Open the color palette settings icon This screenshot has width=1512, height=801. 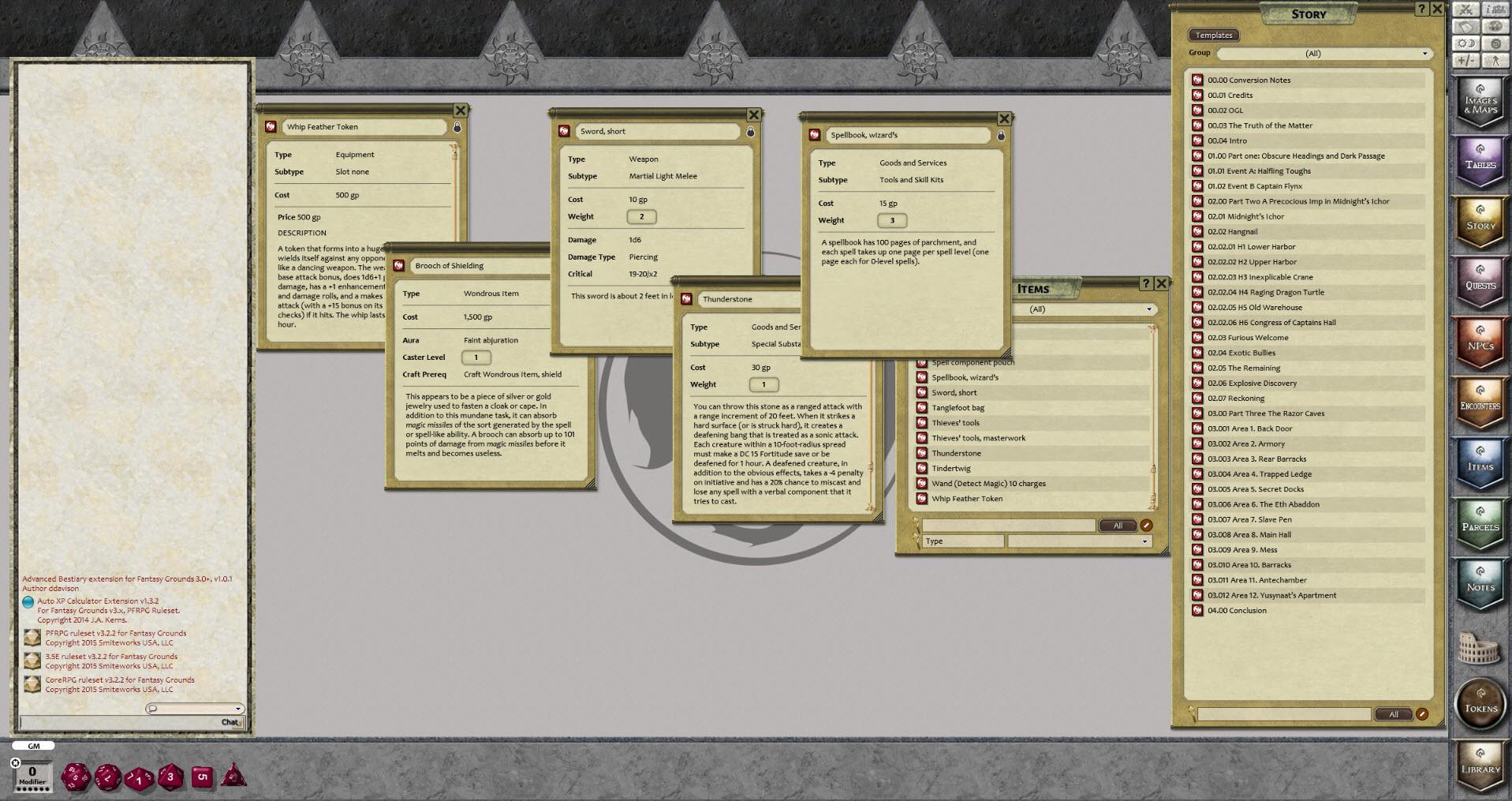click(1495, 26)
